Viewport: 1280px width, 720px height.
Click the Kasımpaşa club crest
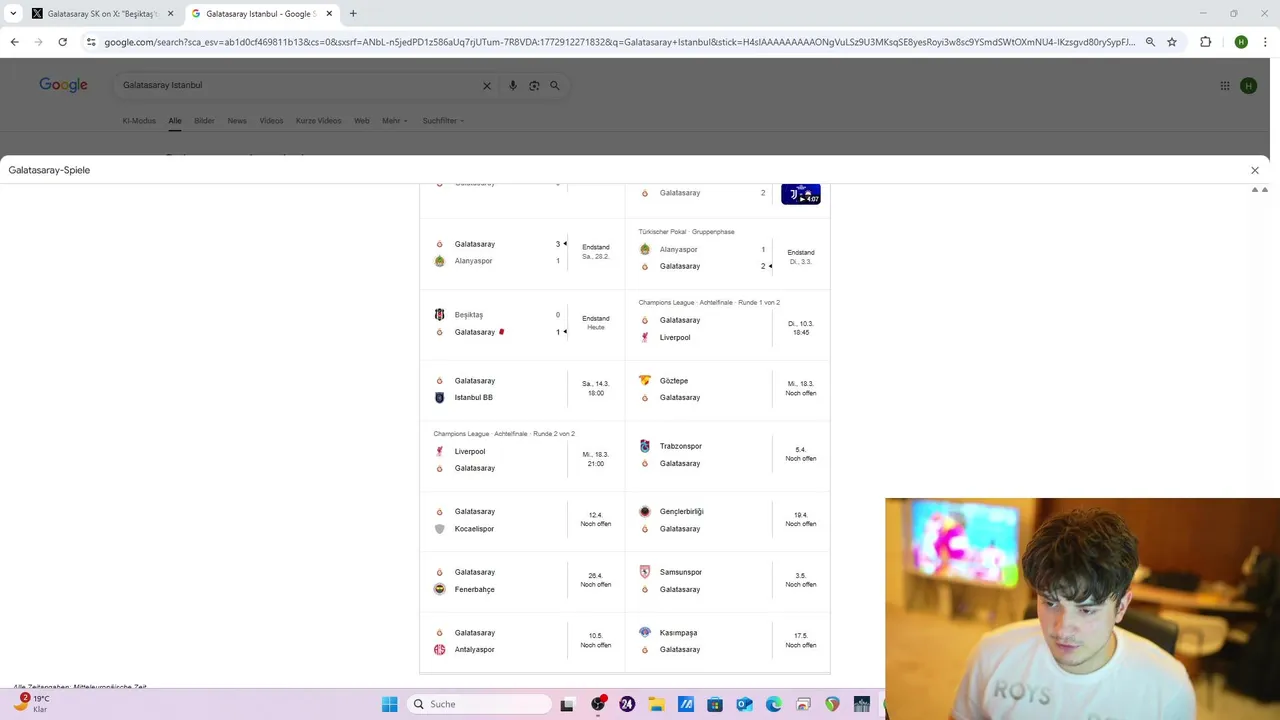645,632
